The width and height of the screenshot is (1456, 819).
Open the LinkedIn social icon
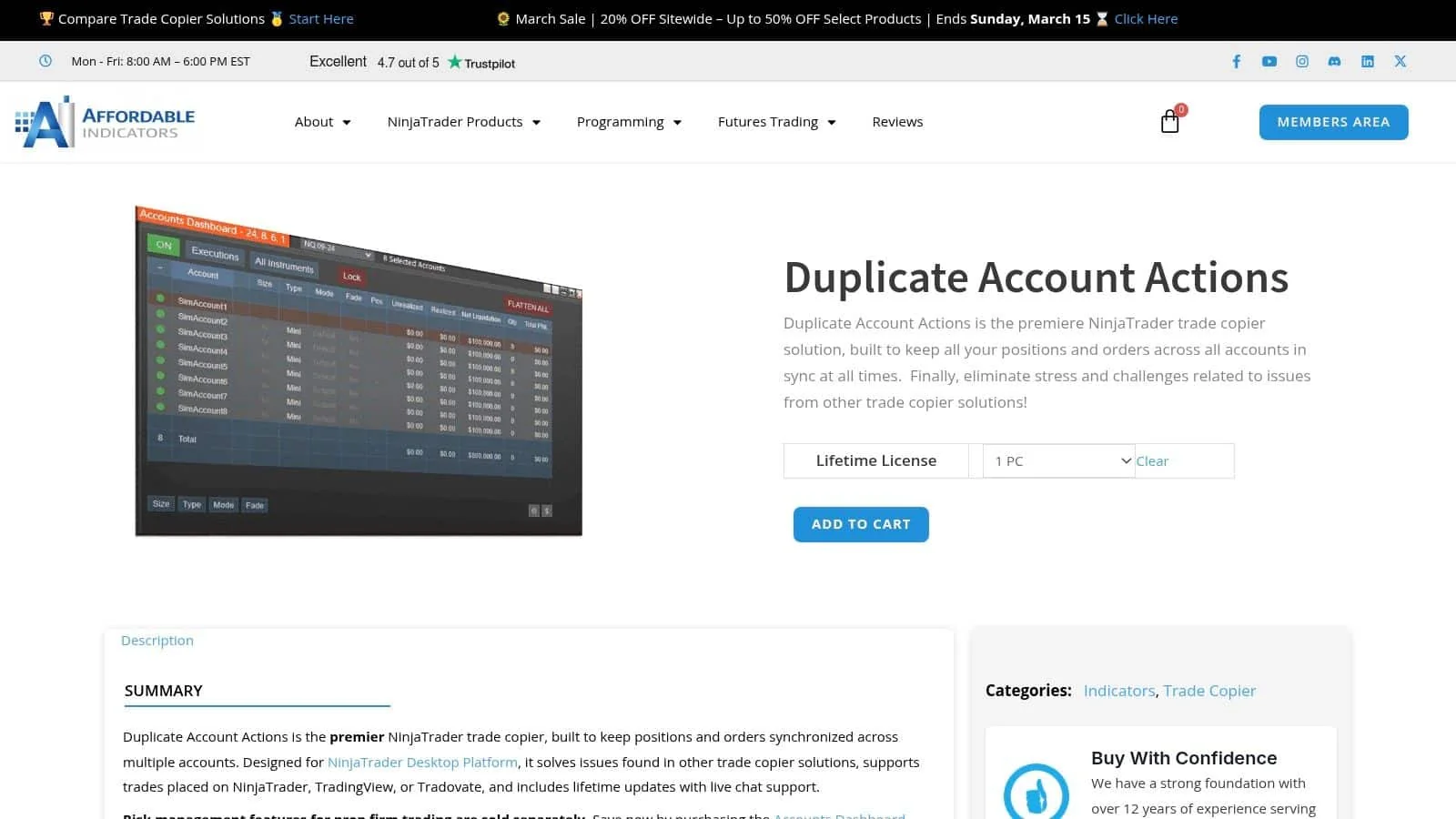point(1367,61)
